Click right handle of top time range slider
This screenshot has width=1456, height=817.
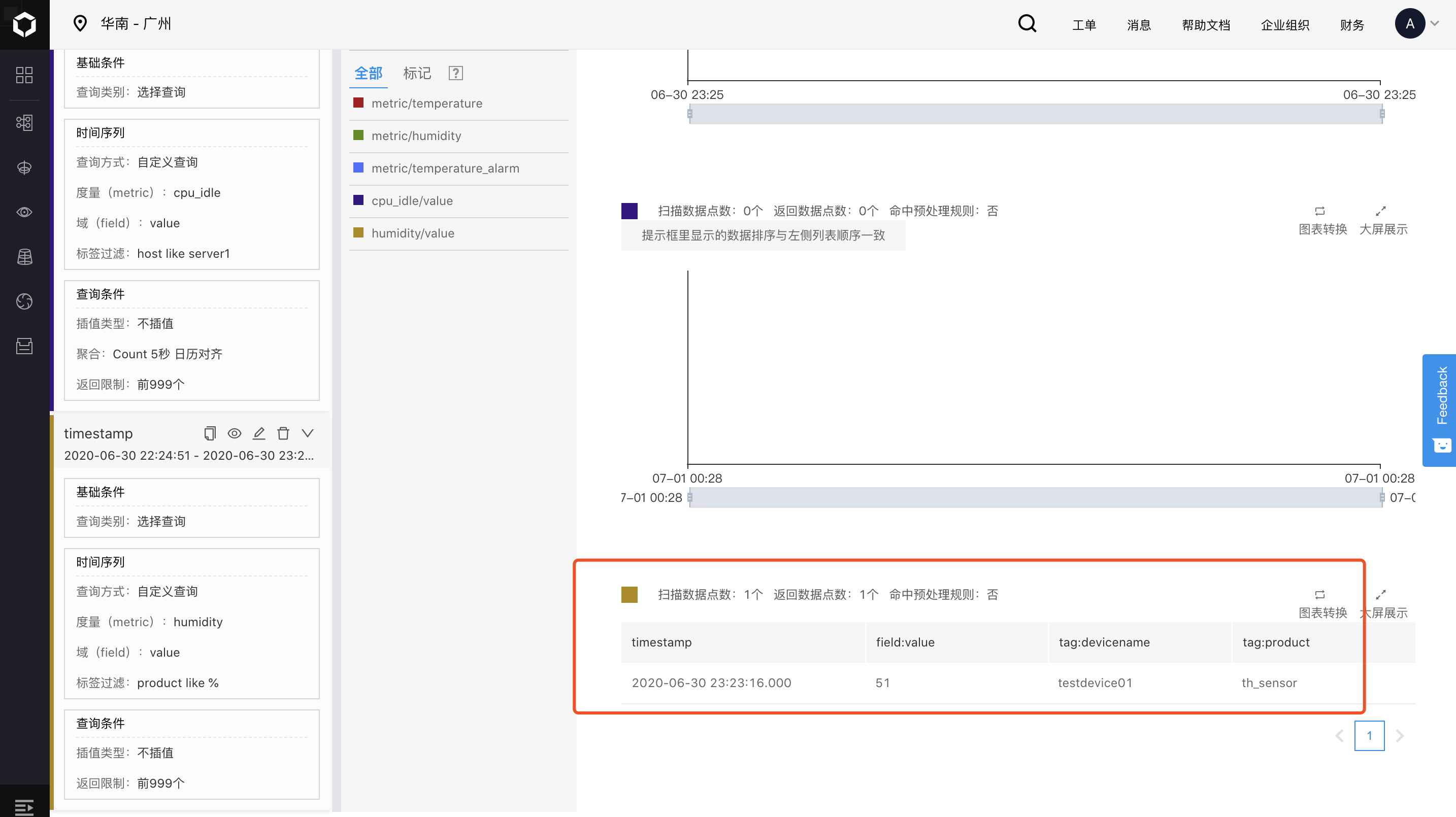(1381, 114)
